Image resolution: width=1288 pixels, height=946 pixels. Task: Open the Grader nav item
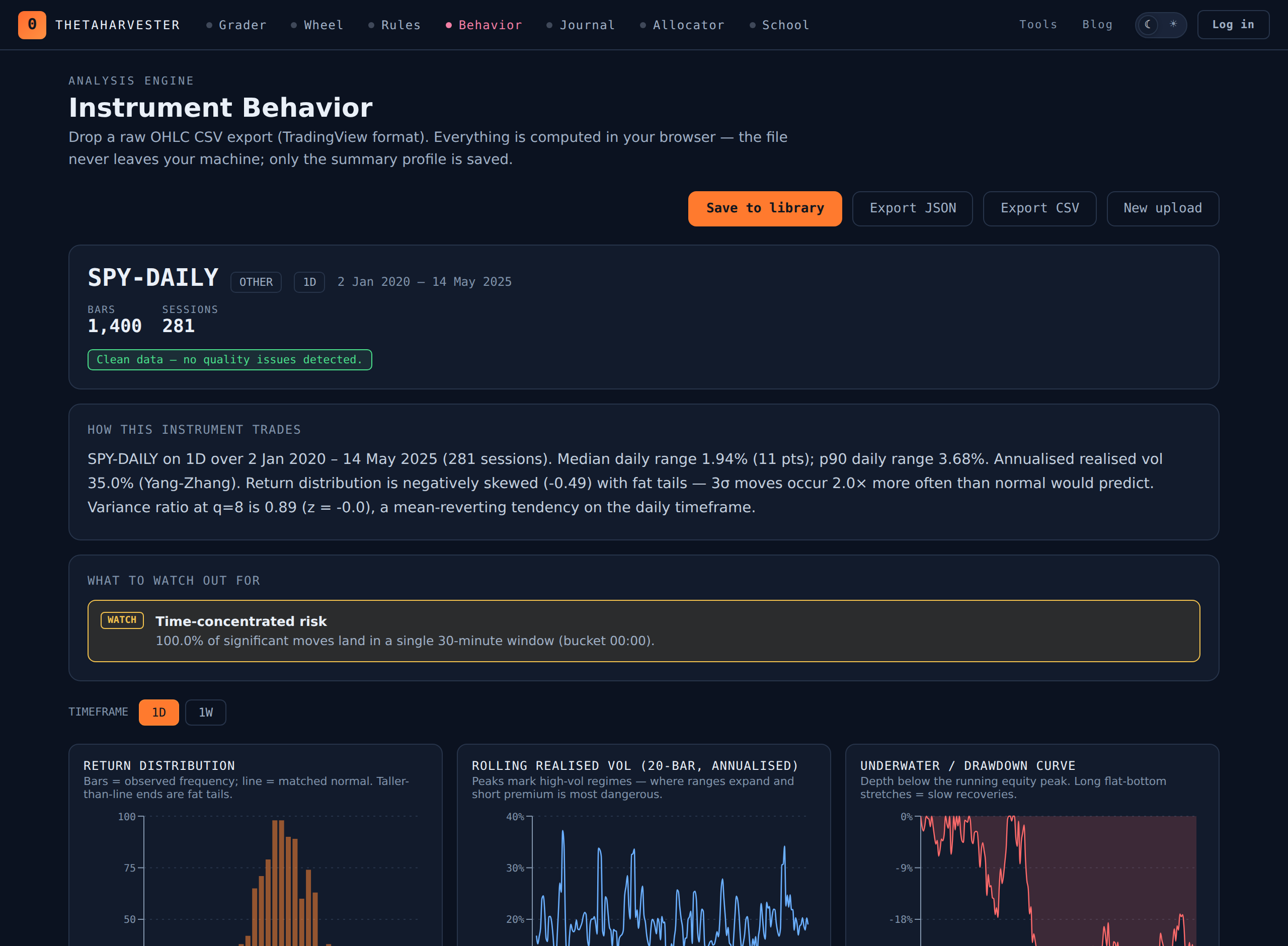coord(236,25)
